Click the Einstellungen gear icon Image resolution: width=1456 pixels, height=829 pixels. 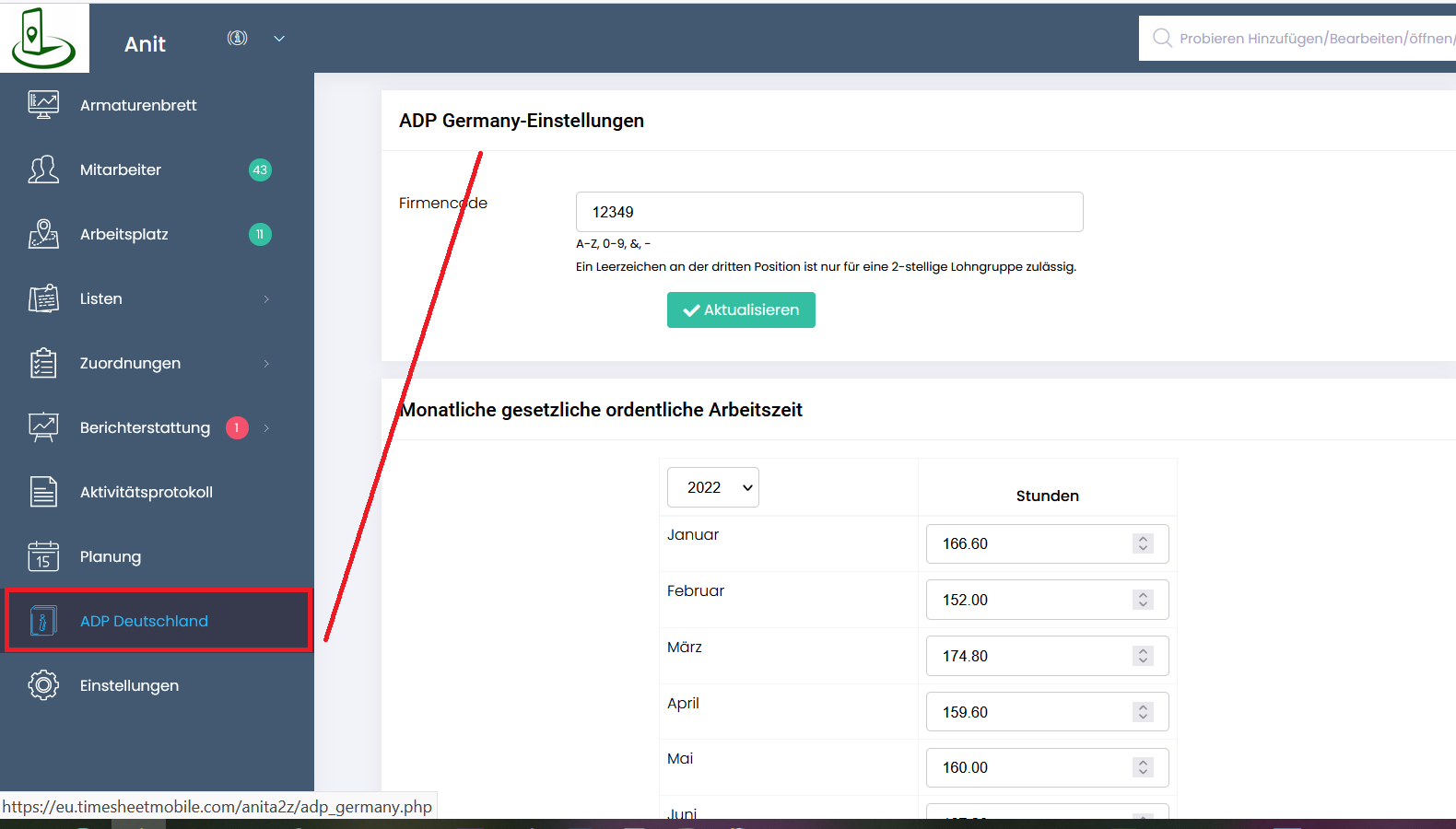point(43,685)
